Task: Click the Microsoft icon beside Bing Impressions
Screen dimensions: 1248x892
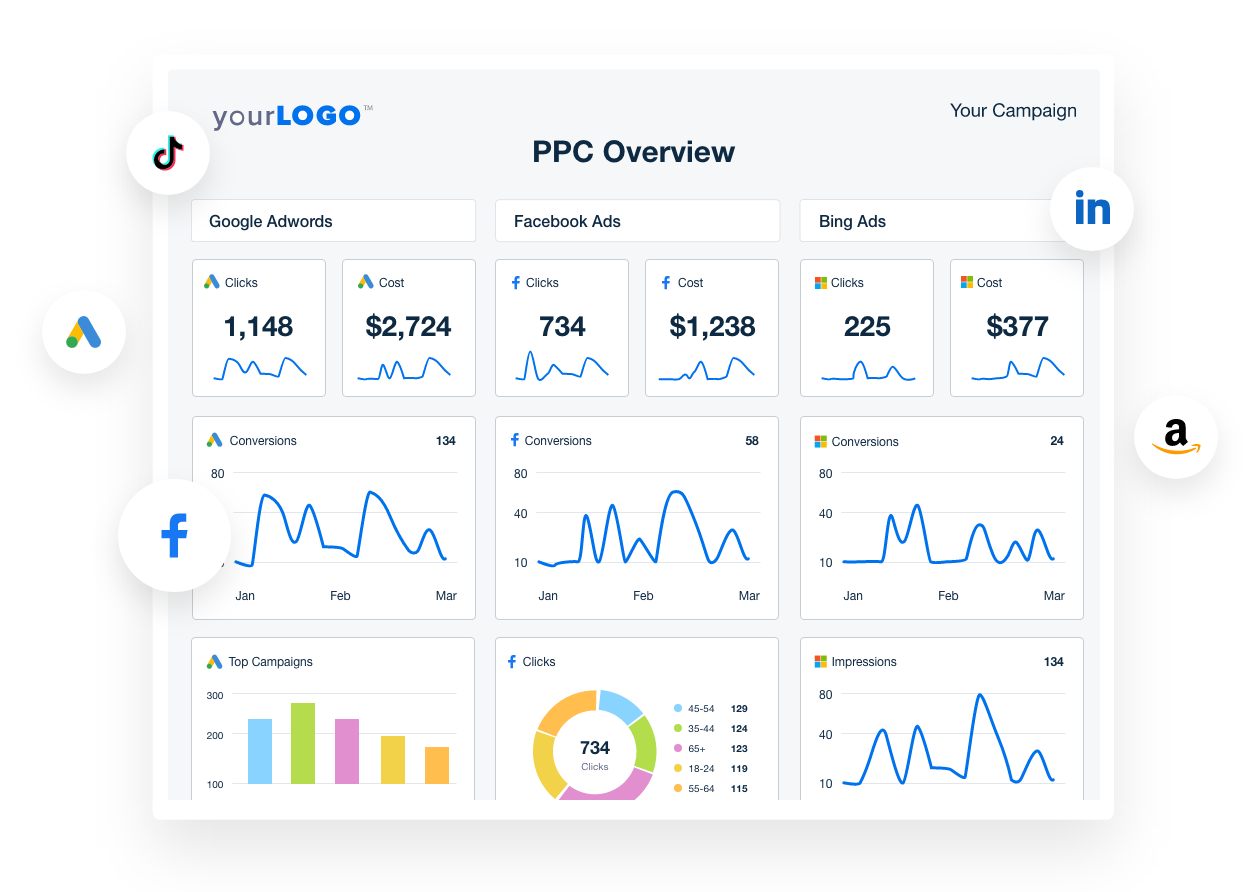Action: [x=821, y=662]
